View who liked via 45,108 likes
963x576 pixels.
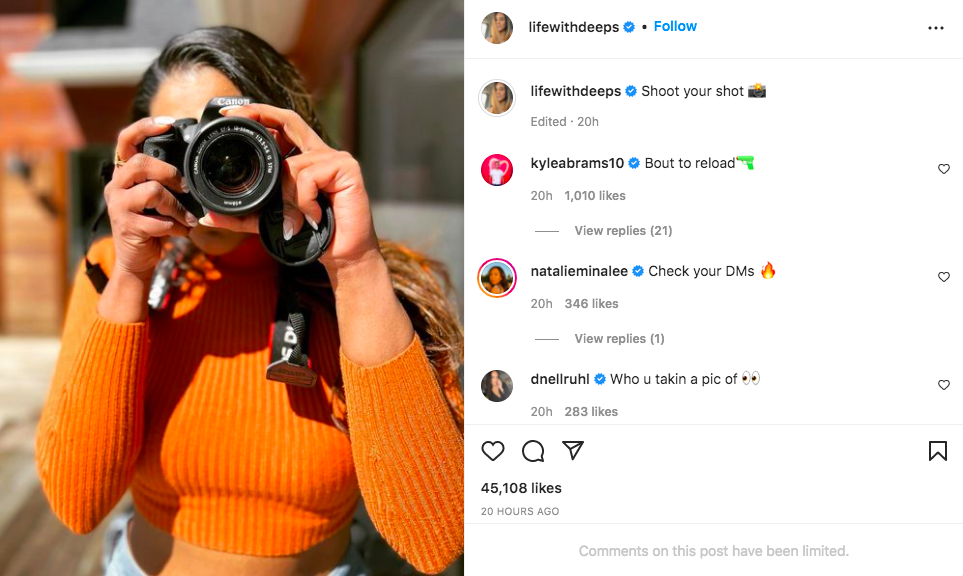point(521,488)
